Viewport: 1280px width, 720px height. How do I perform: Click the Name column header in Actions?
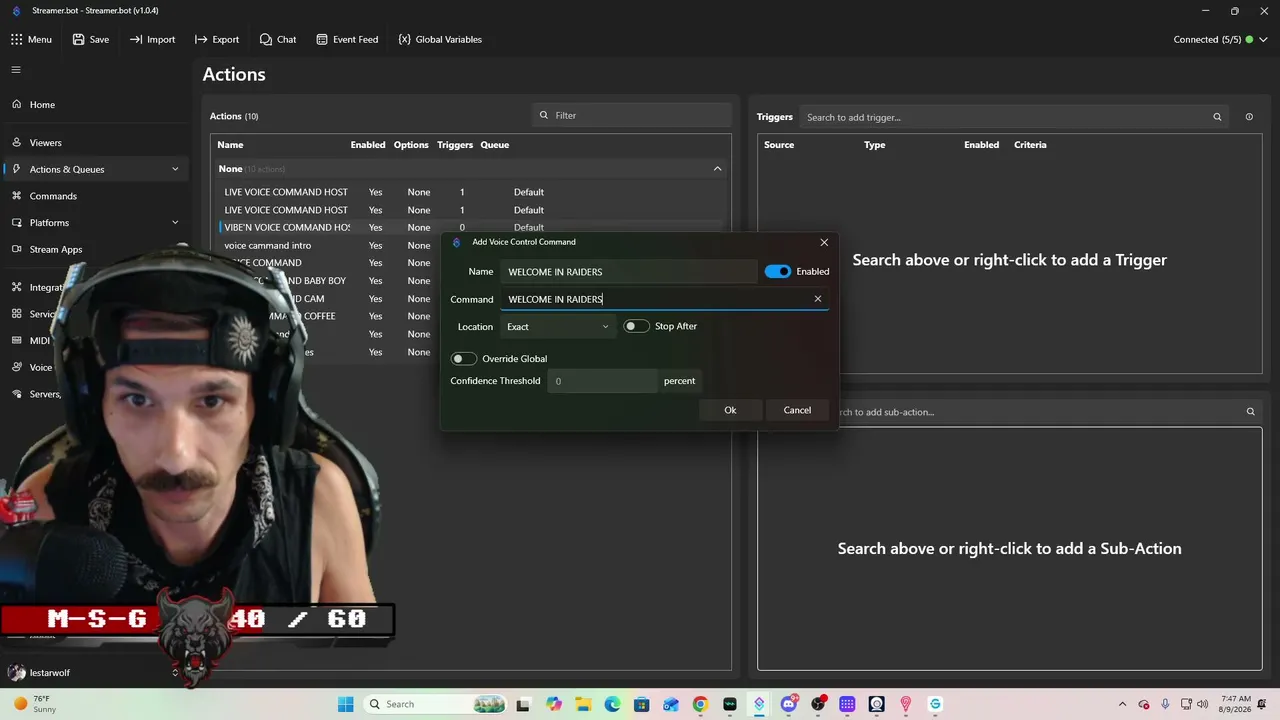230,145
